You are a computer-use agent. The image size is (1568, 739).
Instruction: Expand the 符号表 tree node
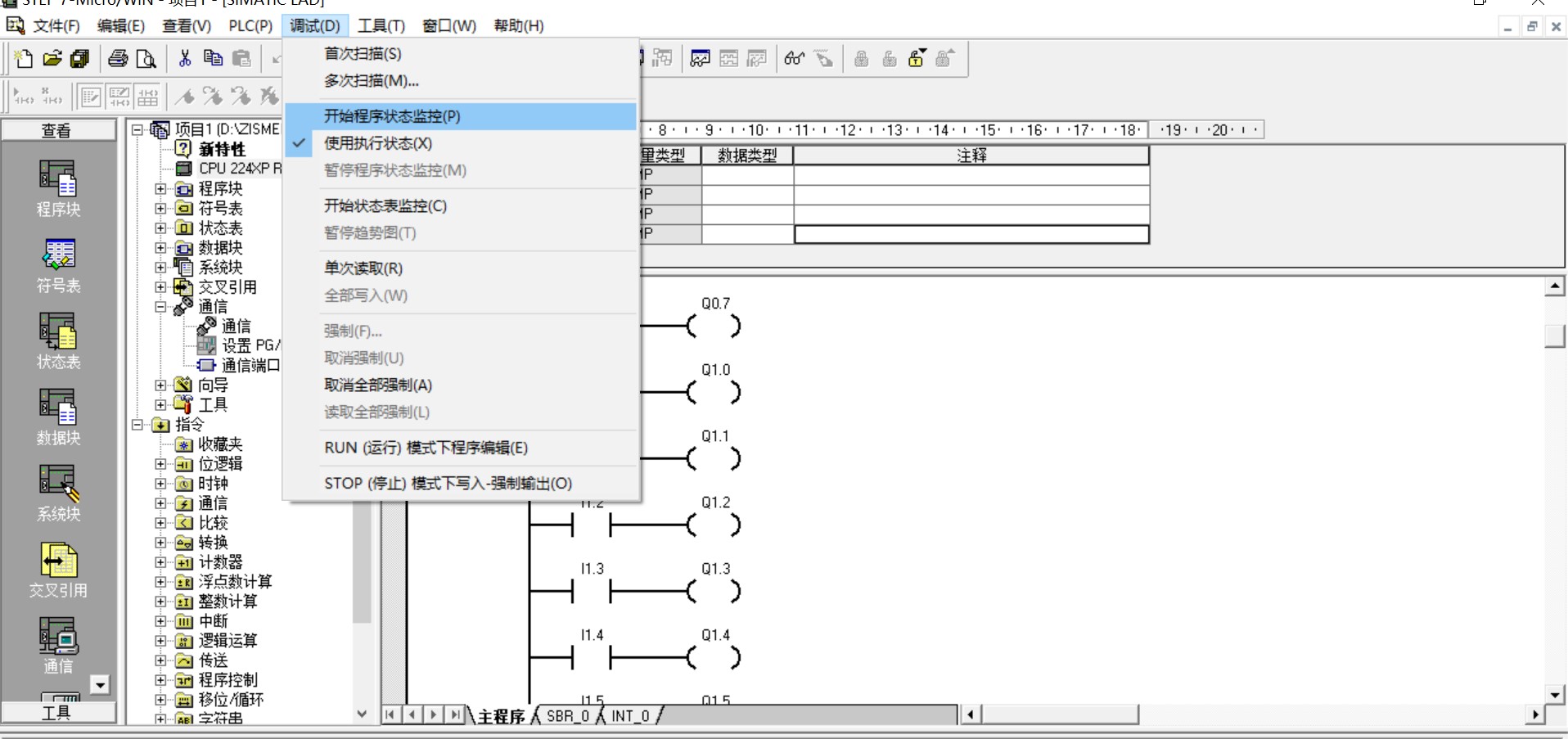click(160, 209)
